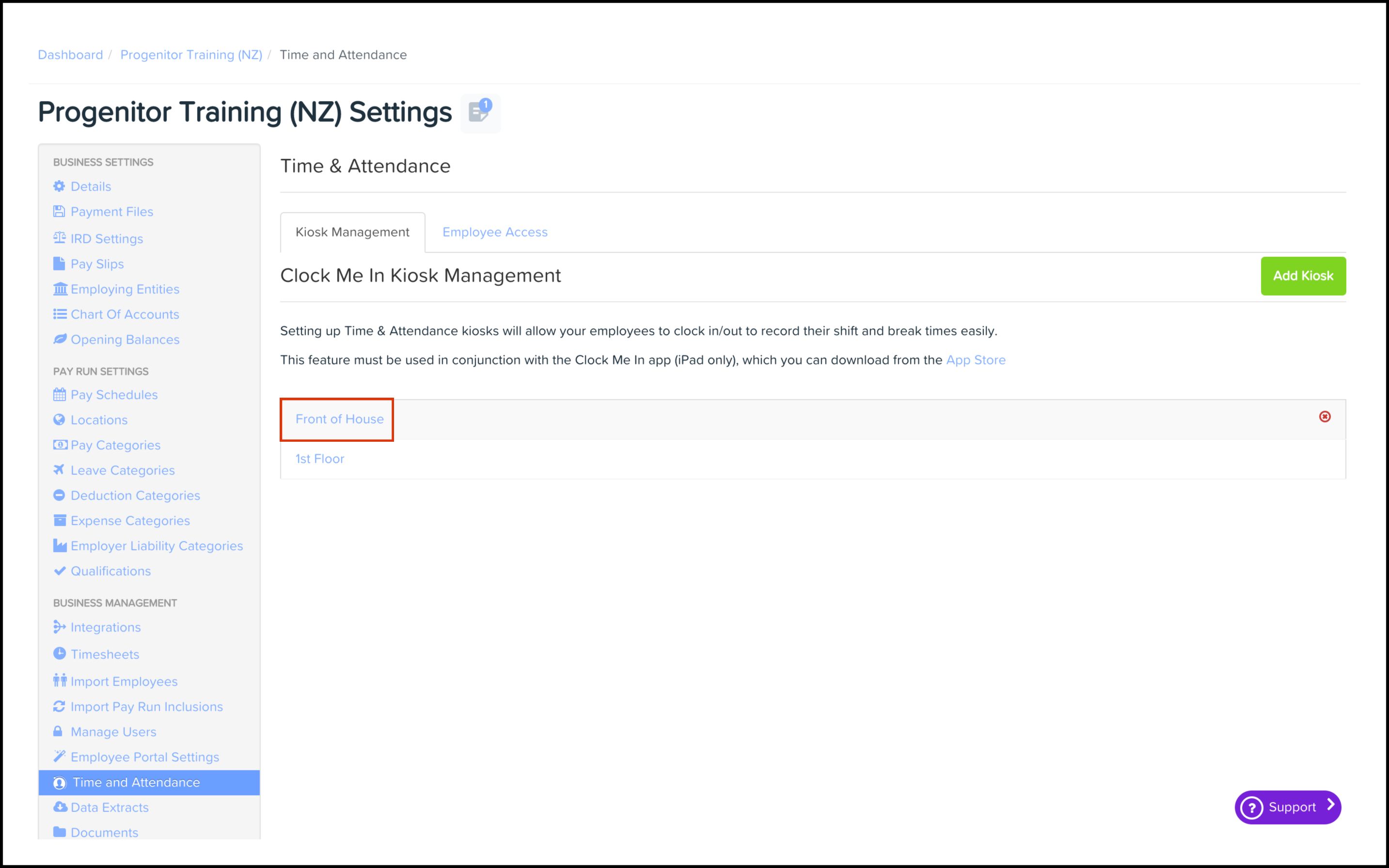Open the 1st Floor kiosk

pos(320,459)
